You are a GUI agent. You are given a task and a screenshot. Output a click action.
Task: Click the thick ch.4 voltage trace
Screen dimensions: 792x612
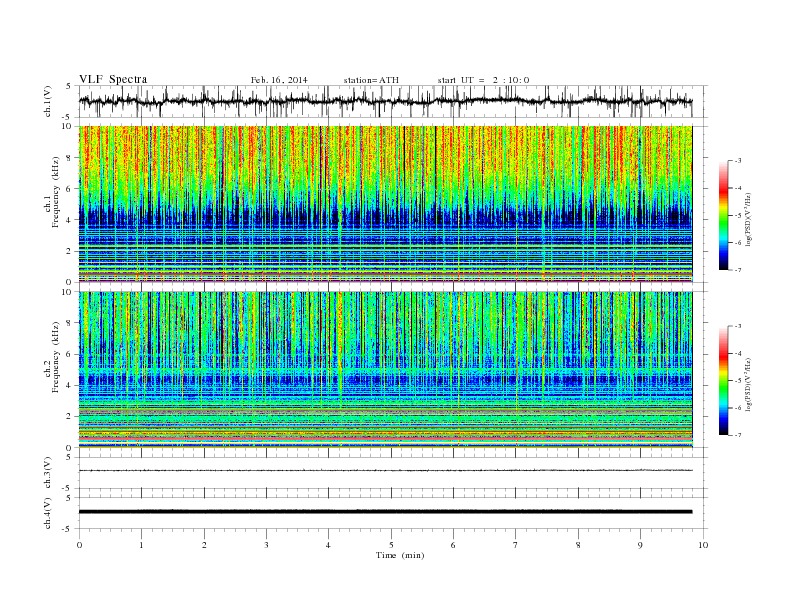(x=385, y=512)
